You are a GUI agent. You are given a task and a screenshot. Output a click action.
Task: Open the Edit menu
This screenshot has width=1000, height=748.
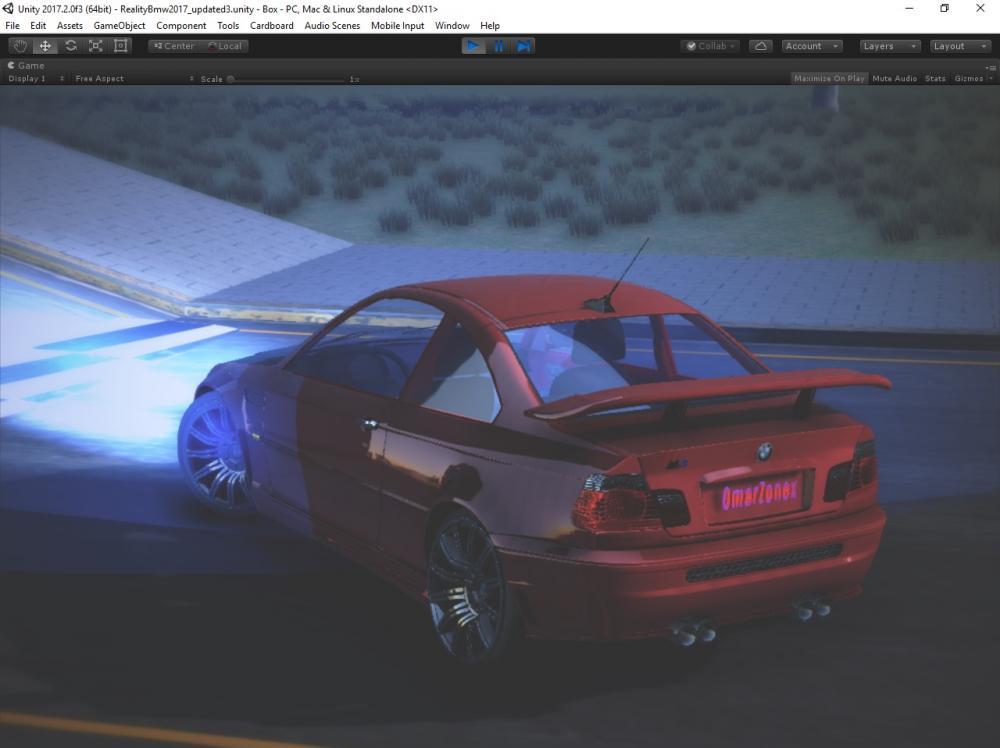38,26
